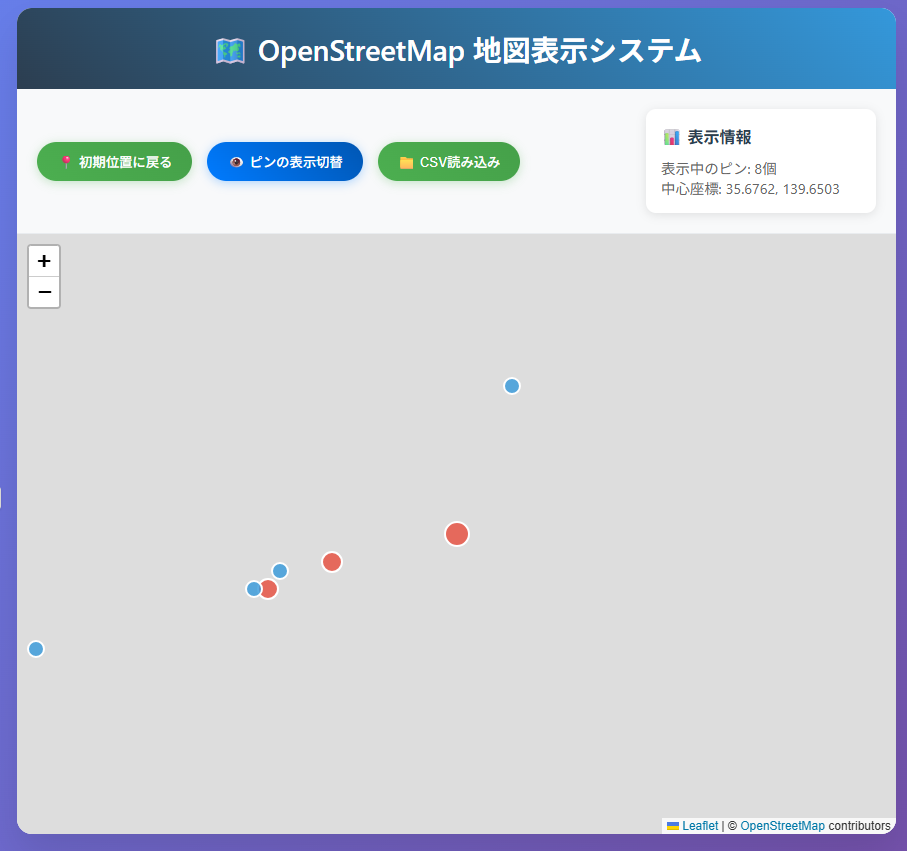Select the red pin left of the largest red pin
The width and height of the screenshot is (907, 851).
coord(332,562)
